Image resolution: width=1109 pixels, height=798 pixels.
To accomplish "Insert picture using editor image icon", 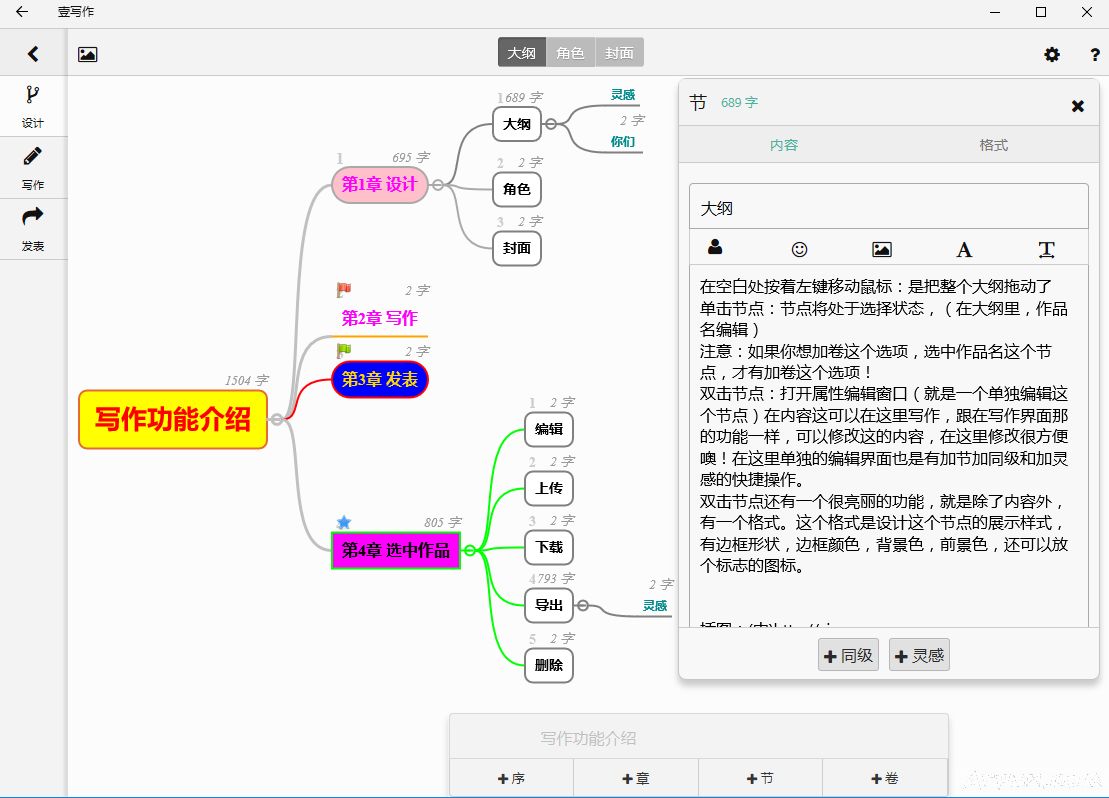I will tap(881, 249).
